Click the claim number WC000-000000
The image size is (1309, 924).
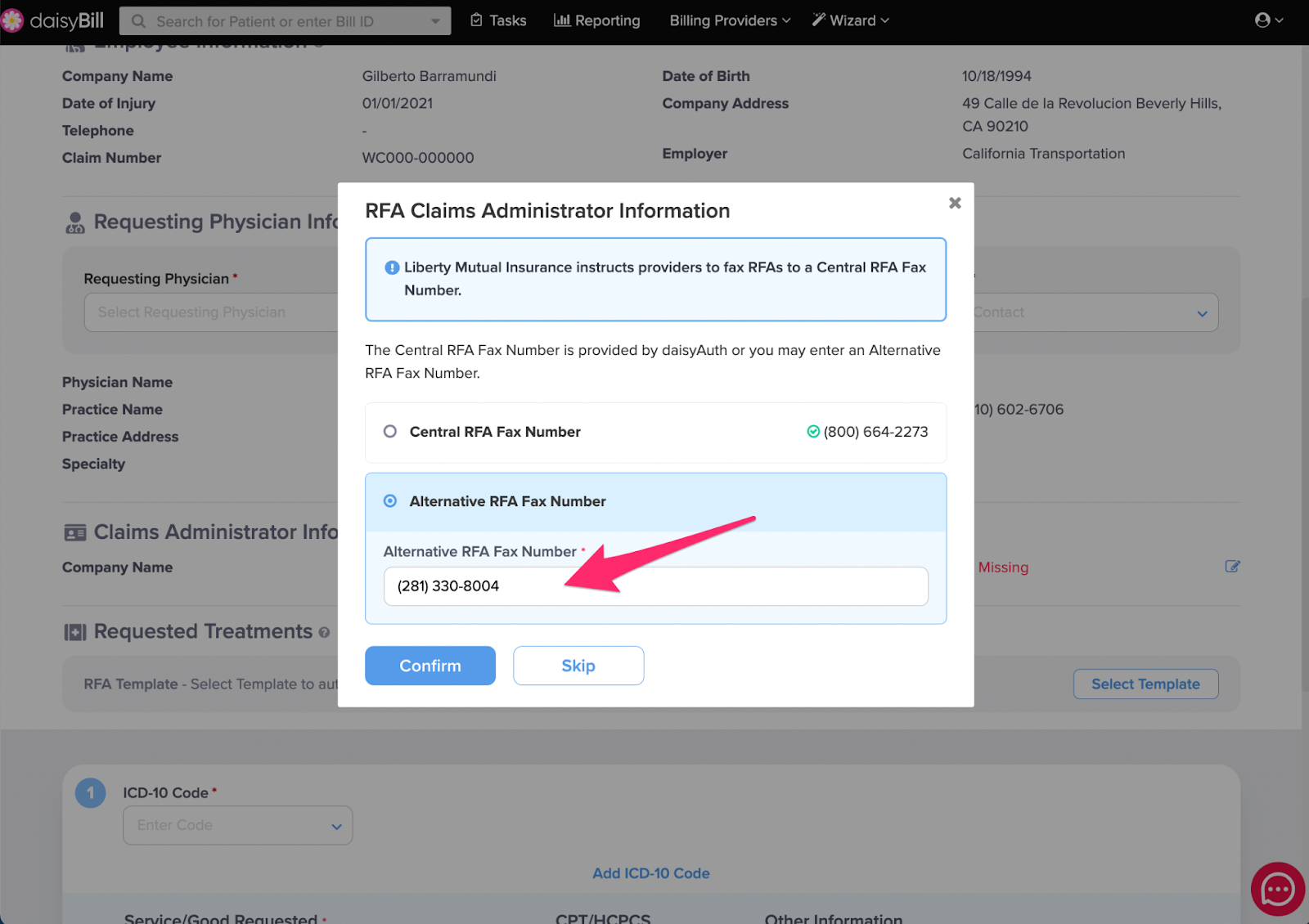click(x=418, y=158)
